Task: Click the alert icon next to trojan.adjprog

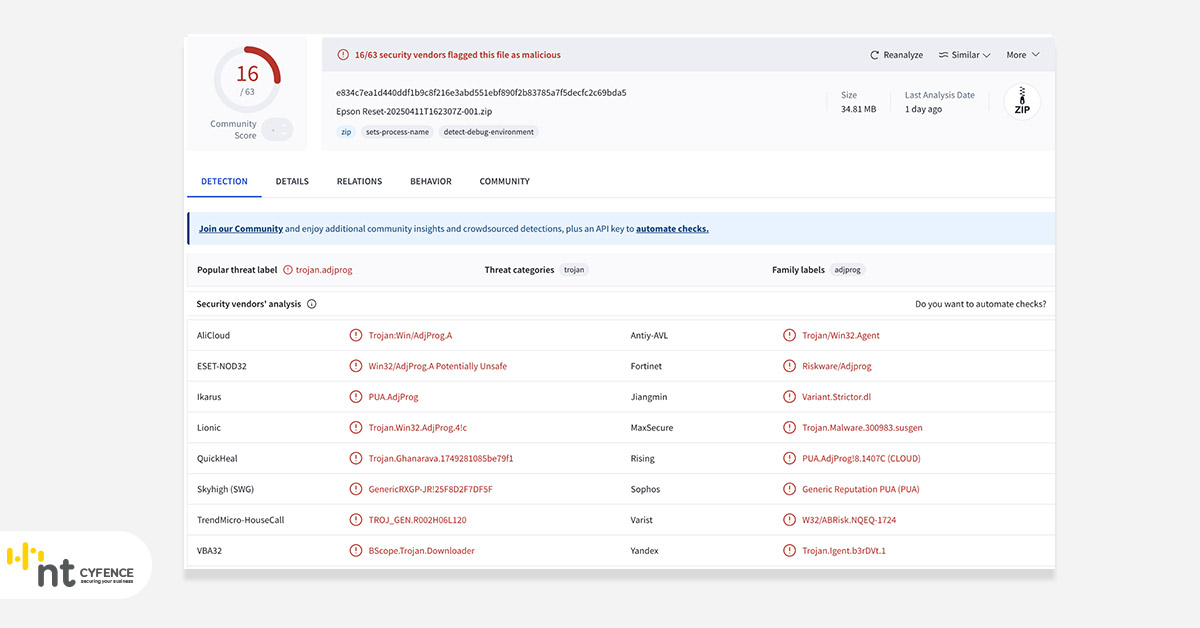Action: (288, 270)
